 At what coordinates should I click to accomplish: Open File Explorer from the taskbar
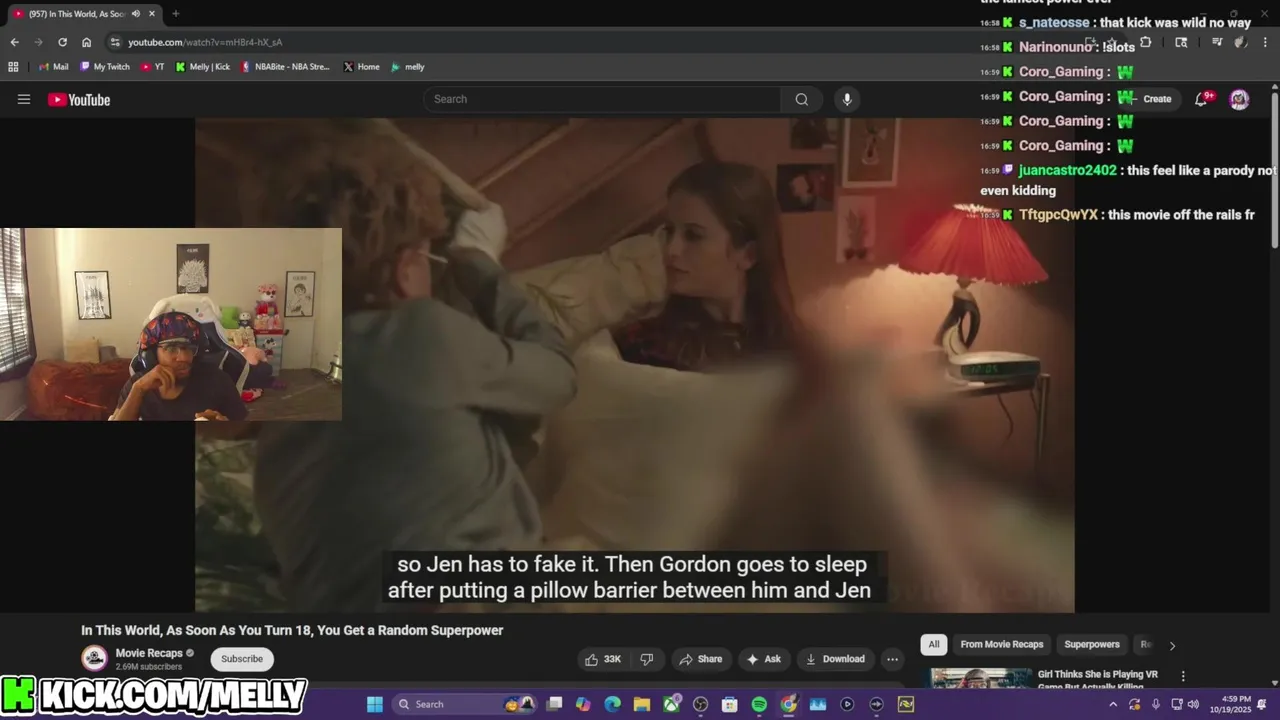[642, 704]
